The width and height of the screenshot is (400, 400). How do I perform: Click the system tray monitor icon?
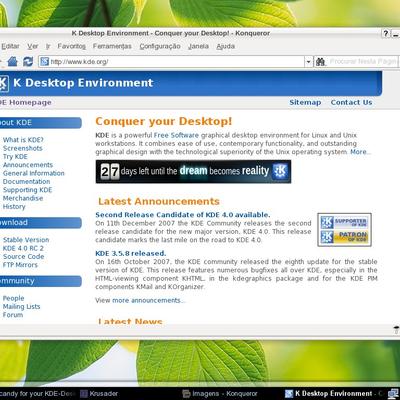click(393, 394)
